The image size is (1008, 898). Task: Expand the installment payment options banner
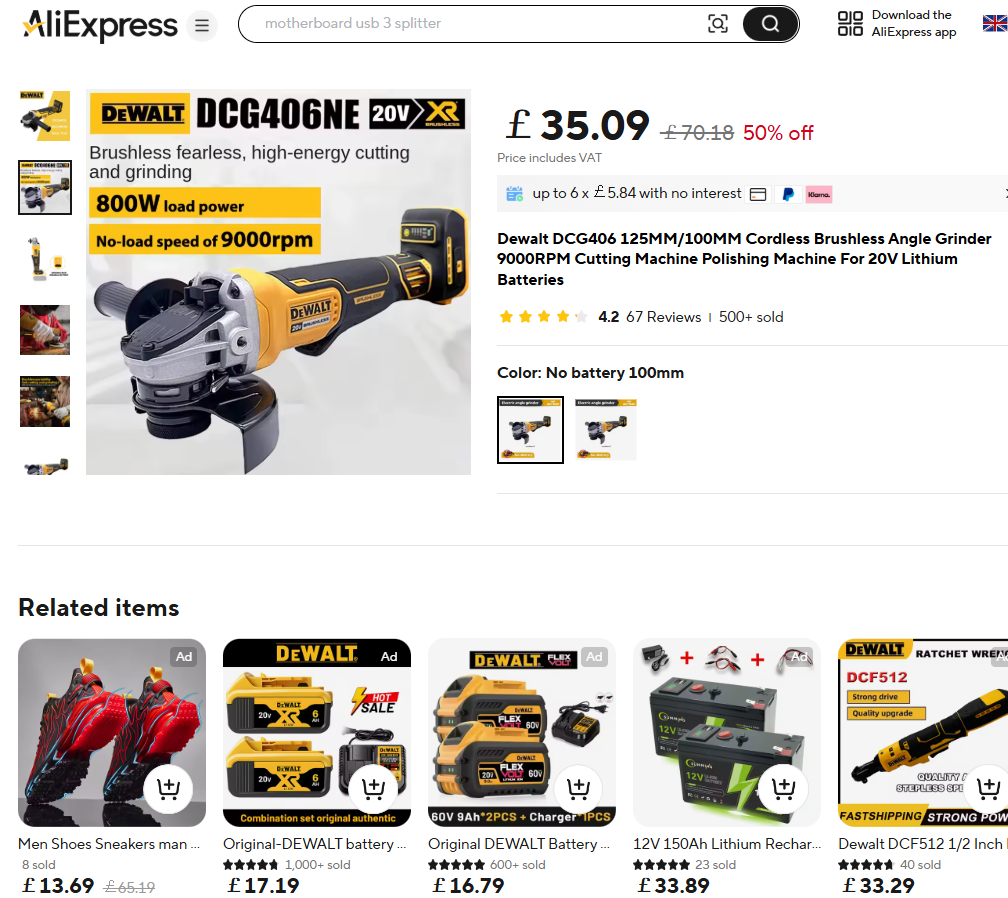(x=752, y=193)
